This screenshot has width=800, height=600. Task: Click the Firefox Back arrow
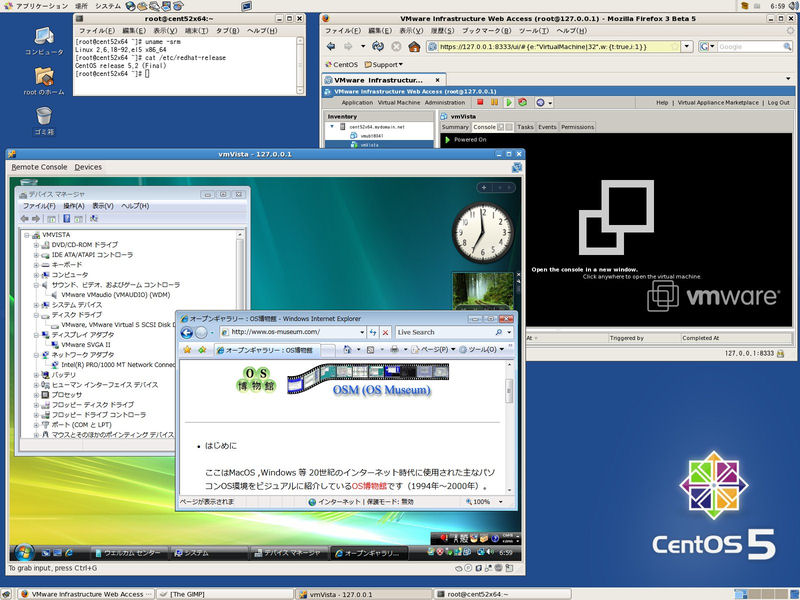331,47
